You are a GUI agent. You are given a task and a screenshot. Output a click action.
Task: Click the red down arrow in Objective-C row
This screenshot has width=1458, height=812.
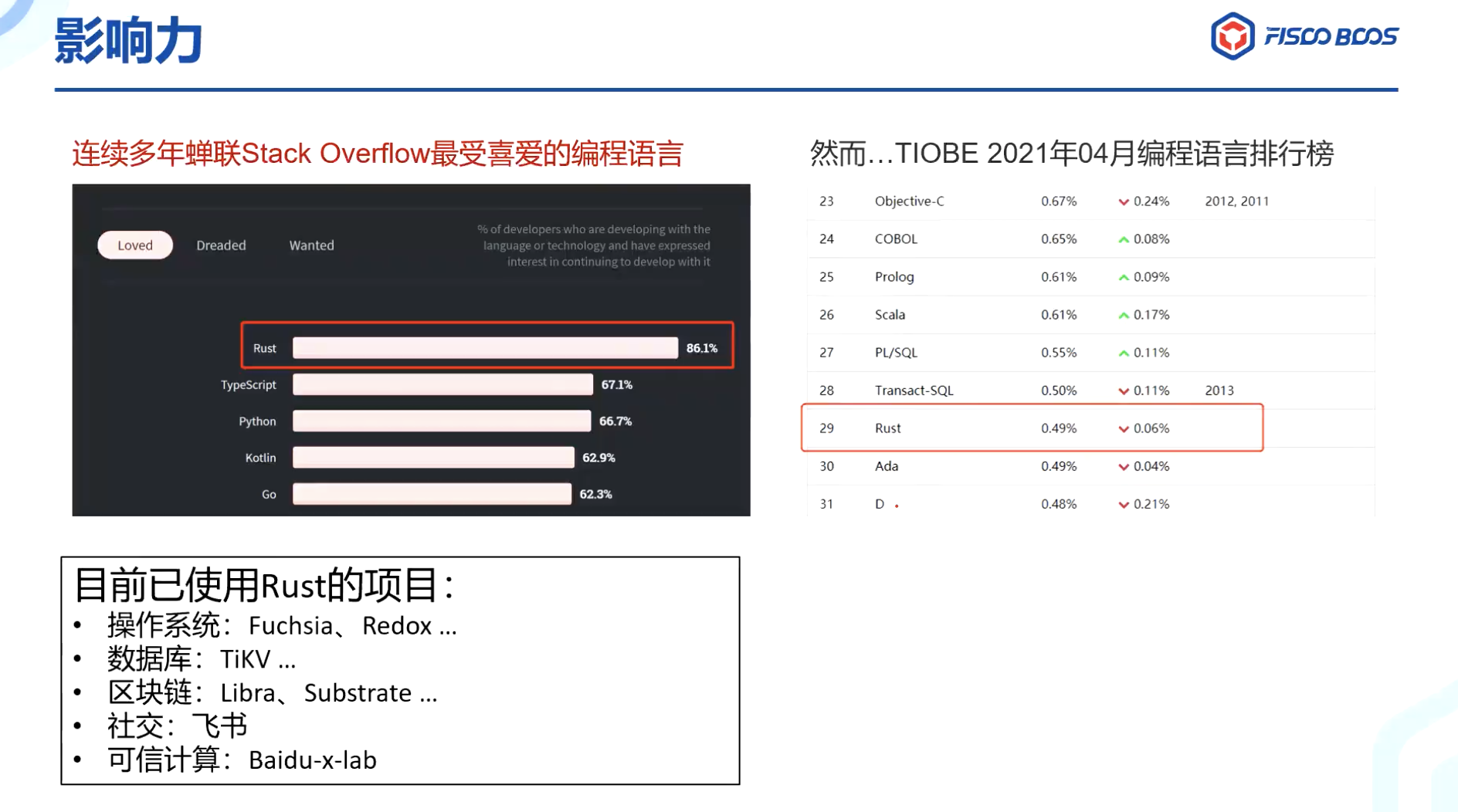pyautogui.click(x=1124, y=202)
